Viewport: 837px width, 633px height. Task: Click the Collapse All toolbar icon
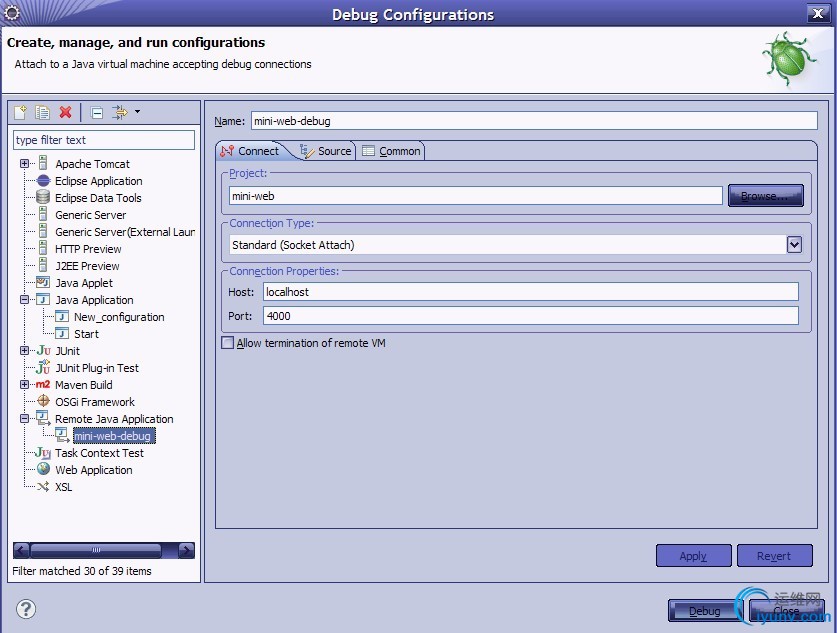click(x=97, y=113)
